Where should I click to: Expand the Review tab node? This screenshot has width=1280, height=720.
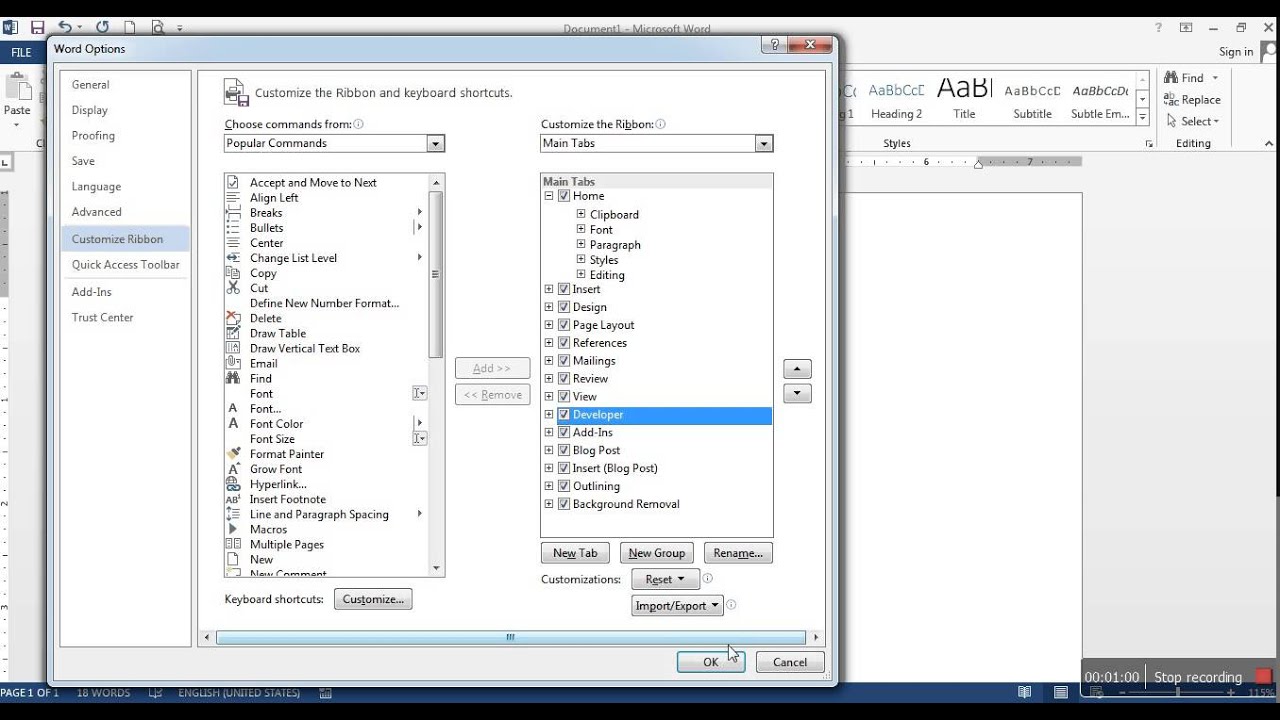(549, 379)
